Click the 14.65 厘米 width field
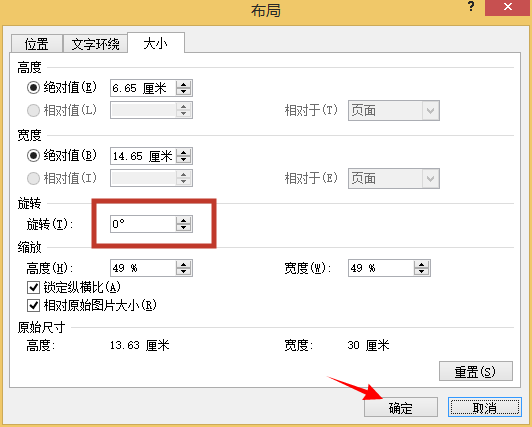This screenshot has height=427, width=532. click(x=143, y=156)
